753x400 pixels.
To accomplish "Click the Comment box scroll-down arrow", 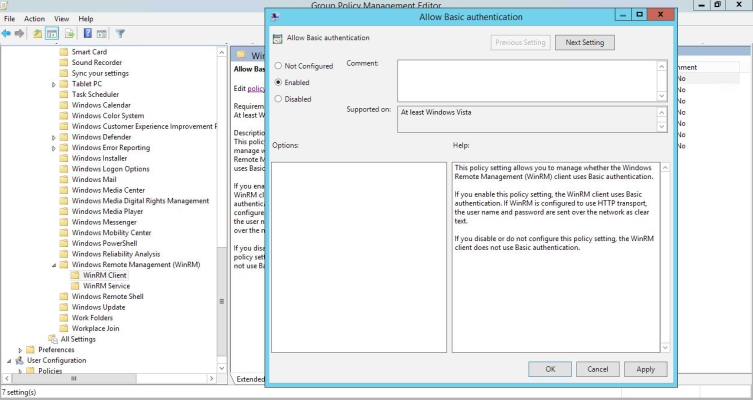I will pos(662,96).
